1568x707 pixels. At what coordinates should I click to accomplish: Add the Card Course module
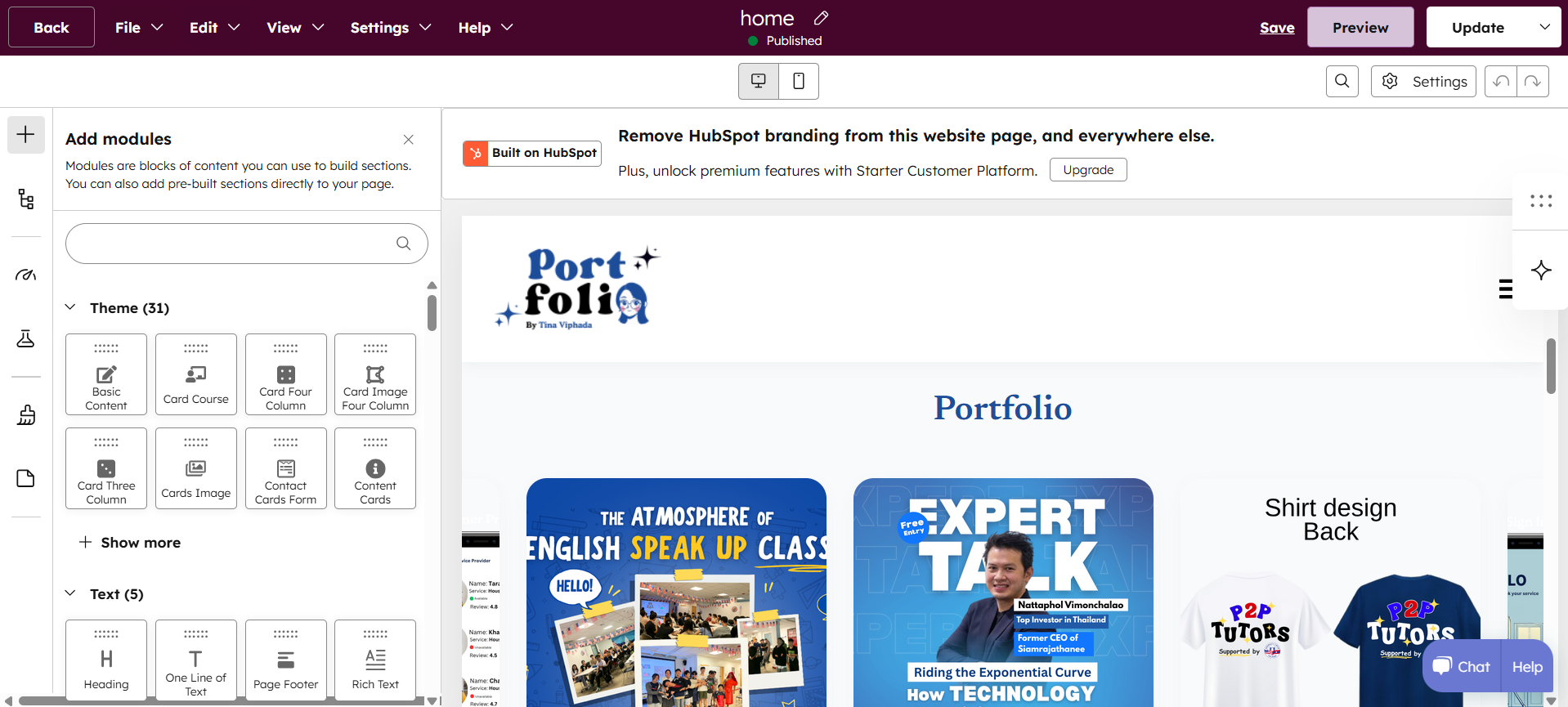coord(196,374)
